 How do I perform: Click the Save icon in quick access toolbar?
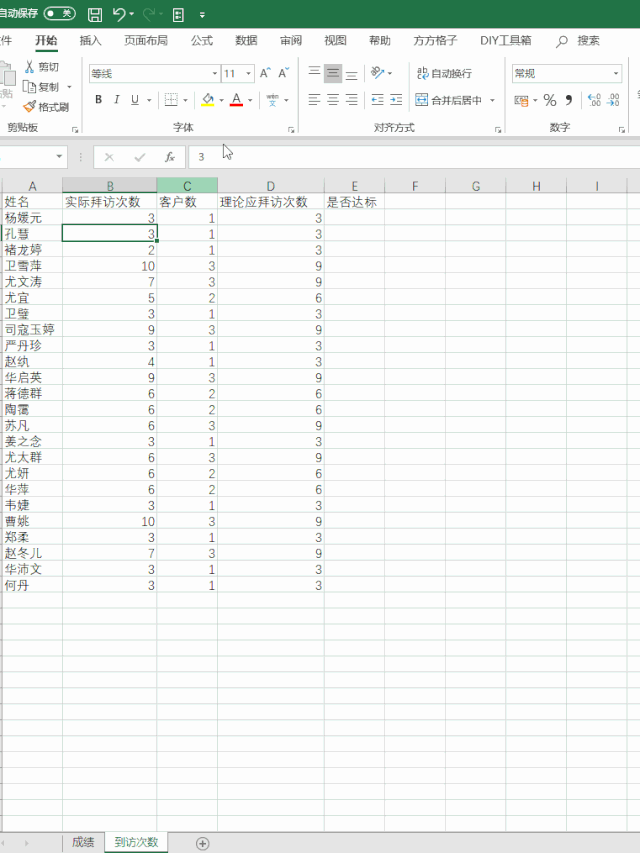[x=95, y=14]
